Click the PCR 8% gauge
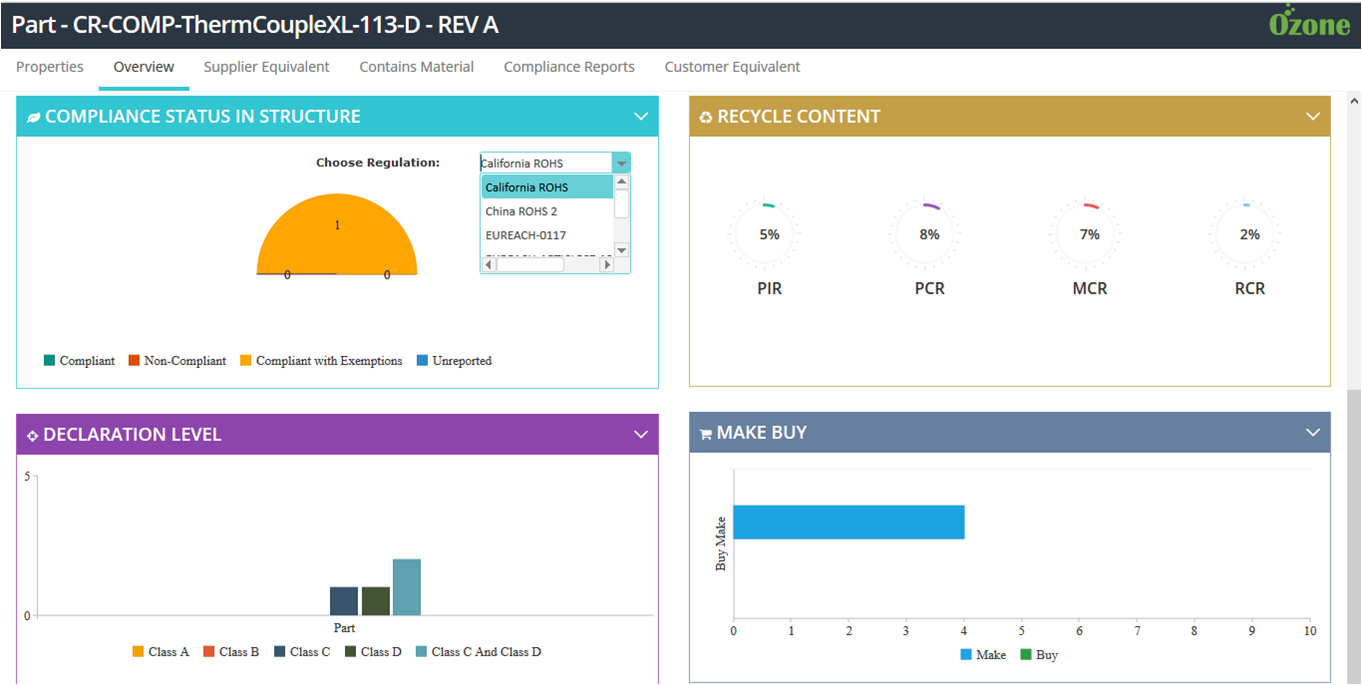 [929, 235]
